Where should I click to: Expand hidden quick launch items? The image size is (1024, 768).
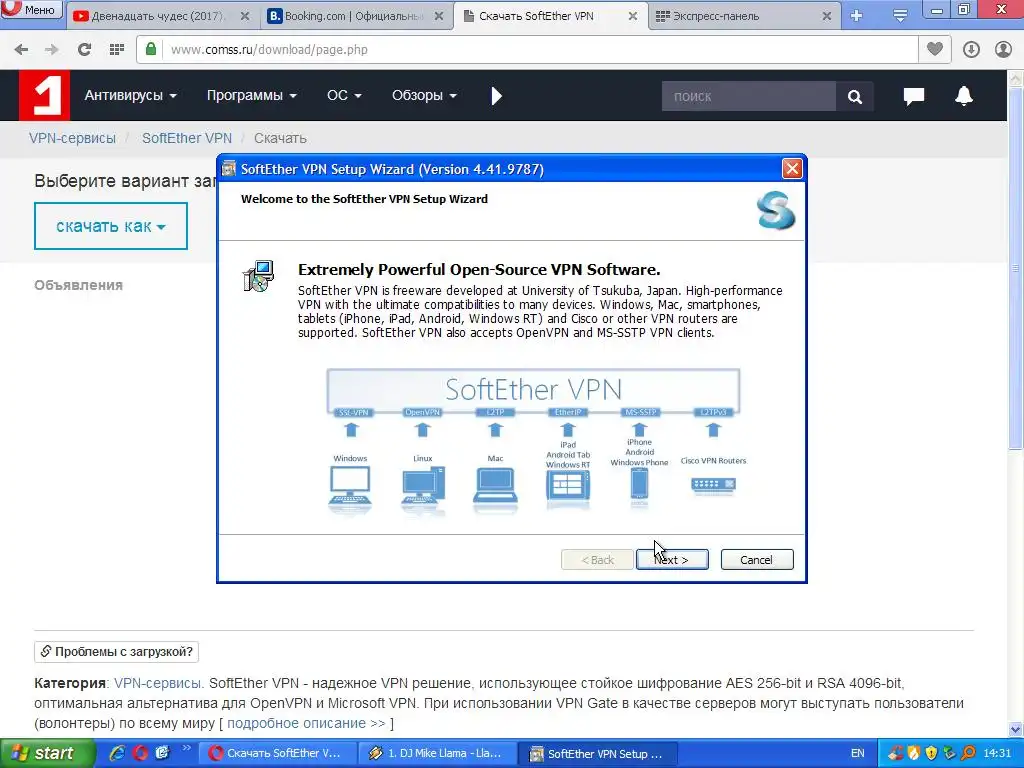186,748
